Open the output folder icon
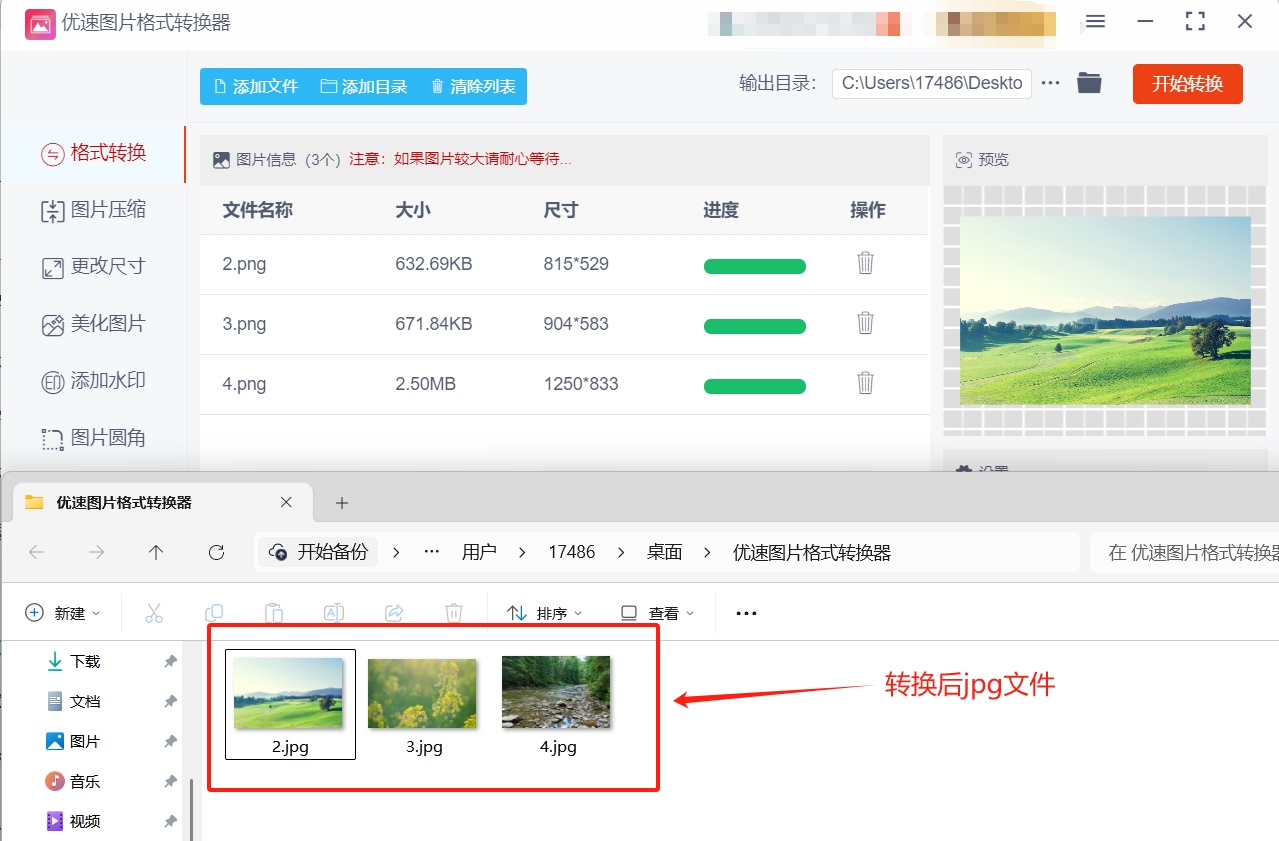Screen dimensions: 1279x841 [x=1089, y=83]
